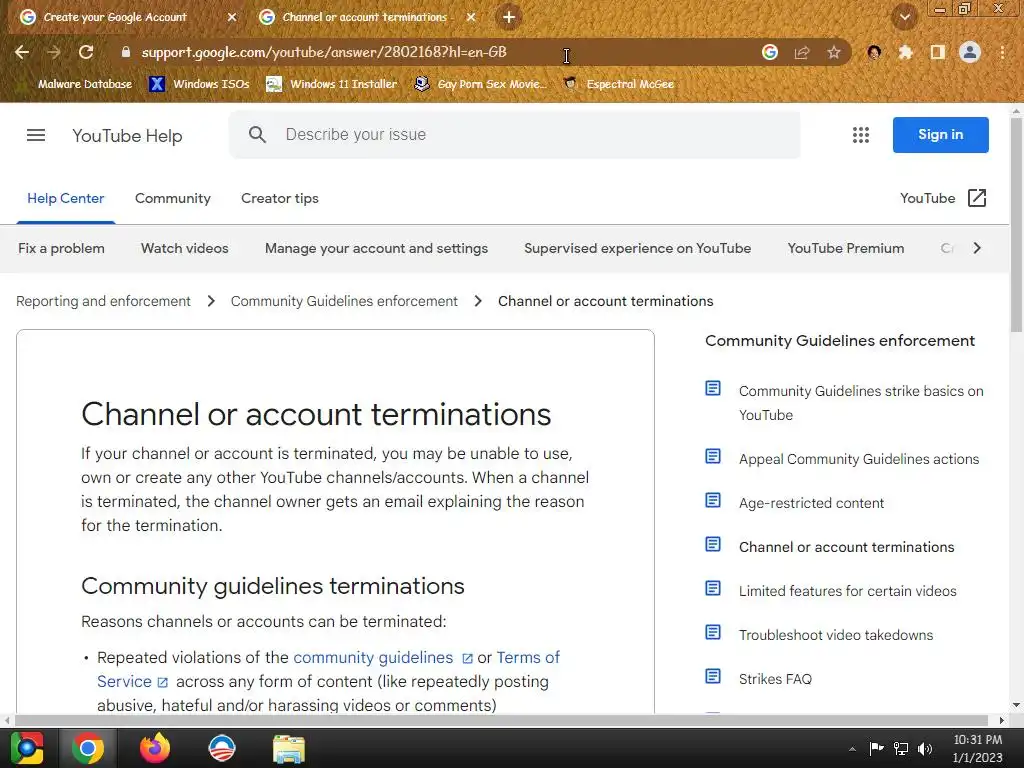The image size is (1024, 768).
Task: Open YouTube via the external link icon
Action: pyautogui.click(x=976, y=198)
